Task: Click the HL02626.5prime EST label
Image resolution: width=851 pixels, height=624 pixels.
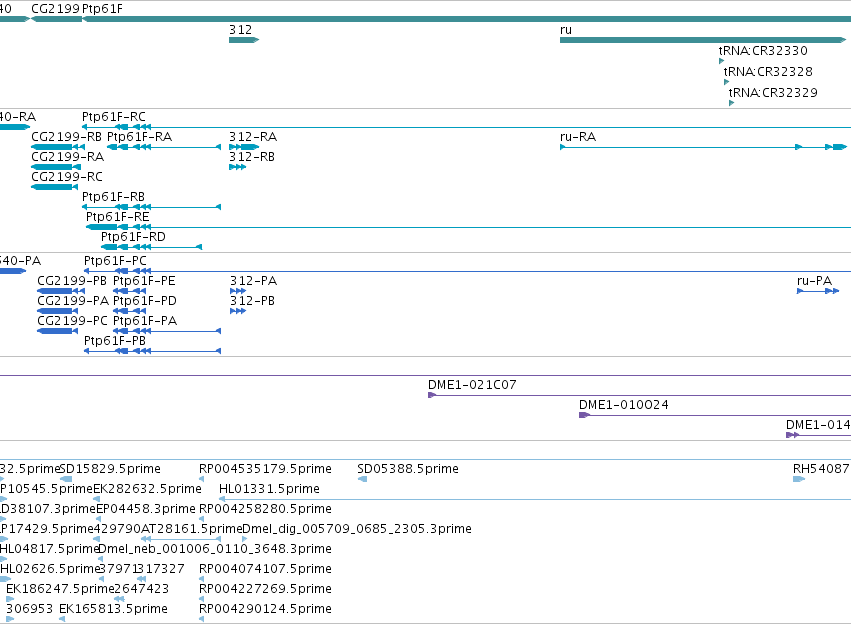Action: 50,569
